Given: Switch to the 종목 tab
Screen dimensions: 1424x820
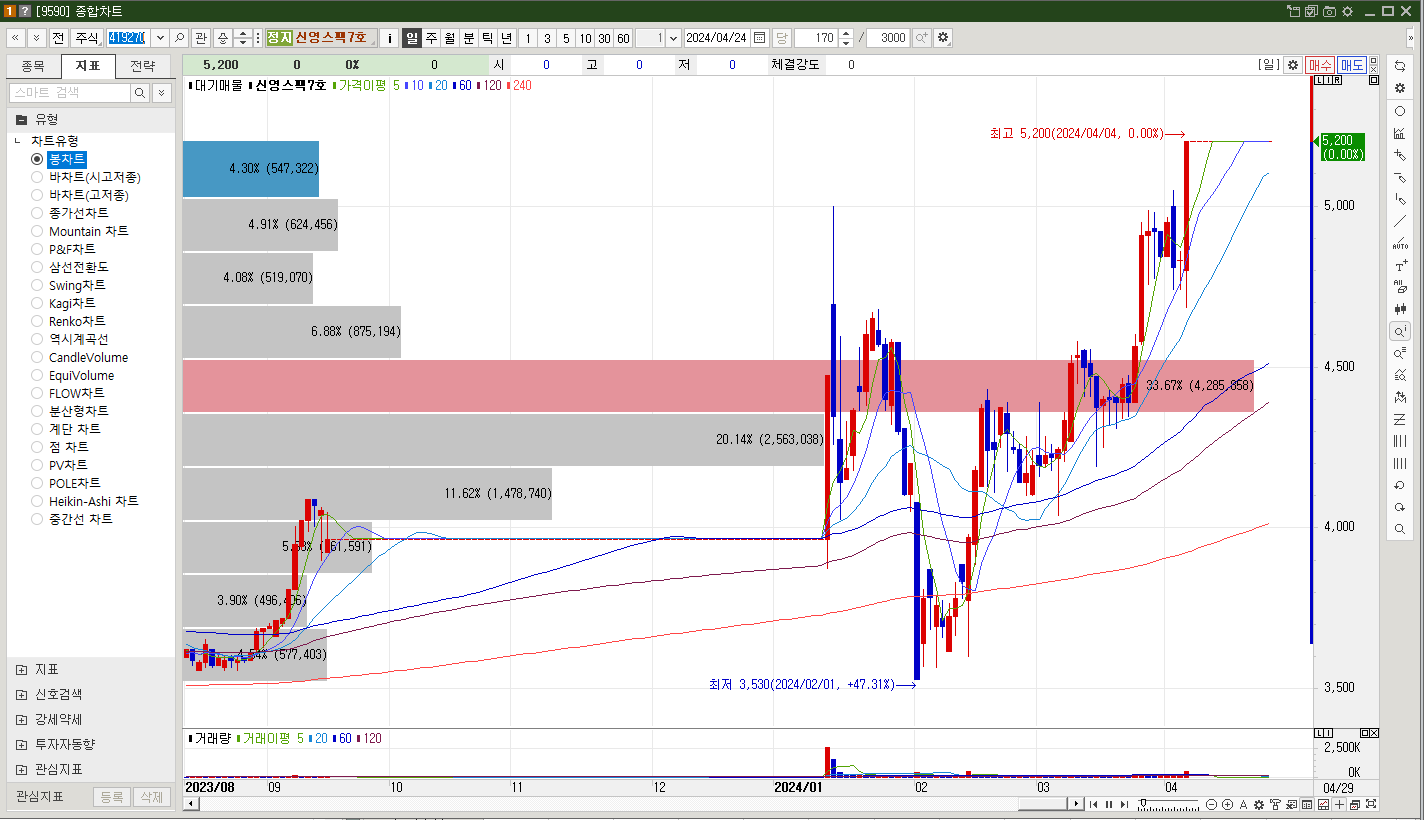Looking at the screenshot, I should pos(33,66).
